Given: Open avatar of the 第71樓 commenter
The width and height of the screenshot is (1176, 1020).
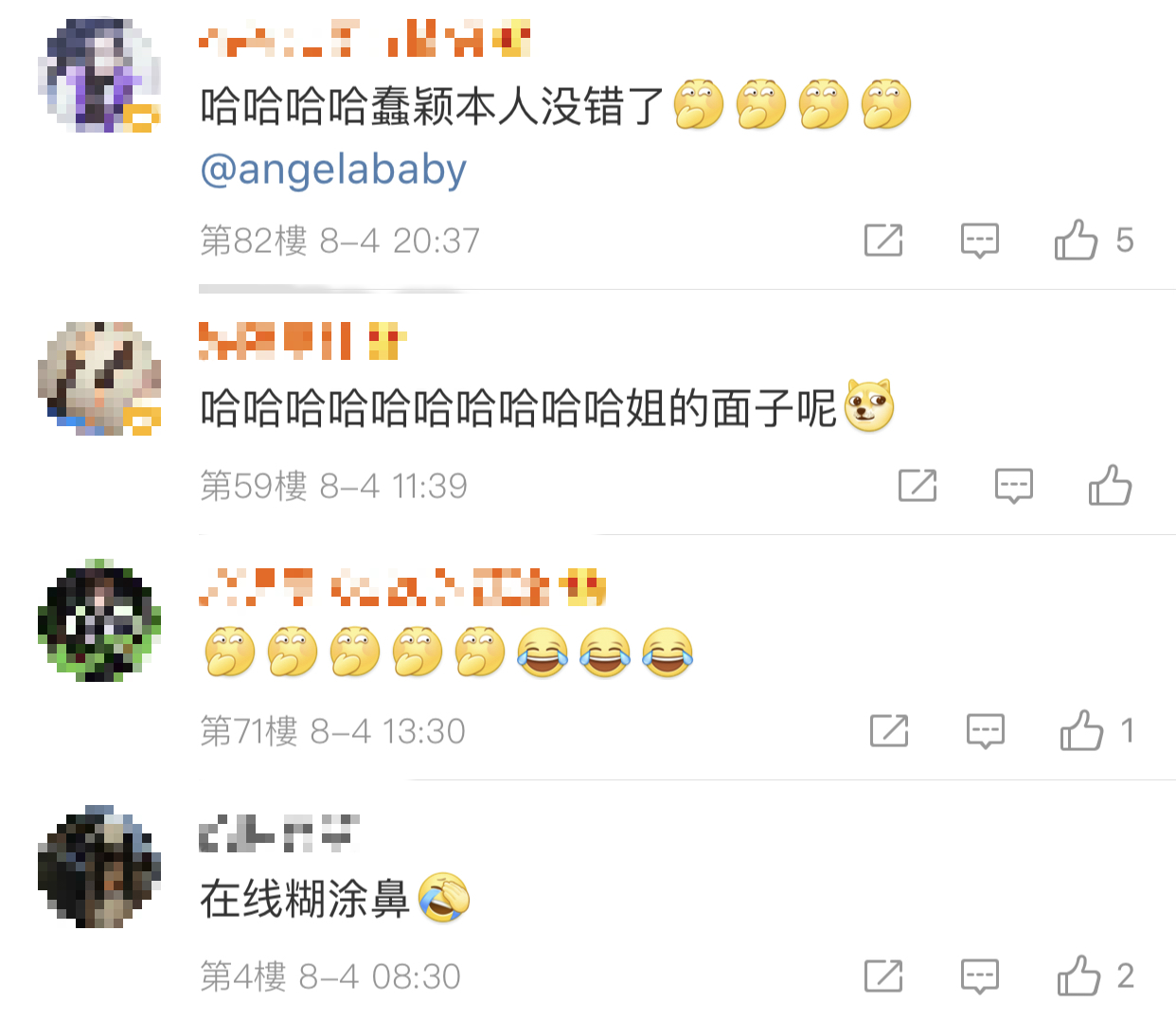Looking at the screenshot, I should pos(99,621).
